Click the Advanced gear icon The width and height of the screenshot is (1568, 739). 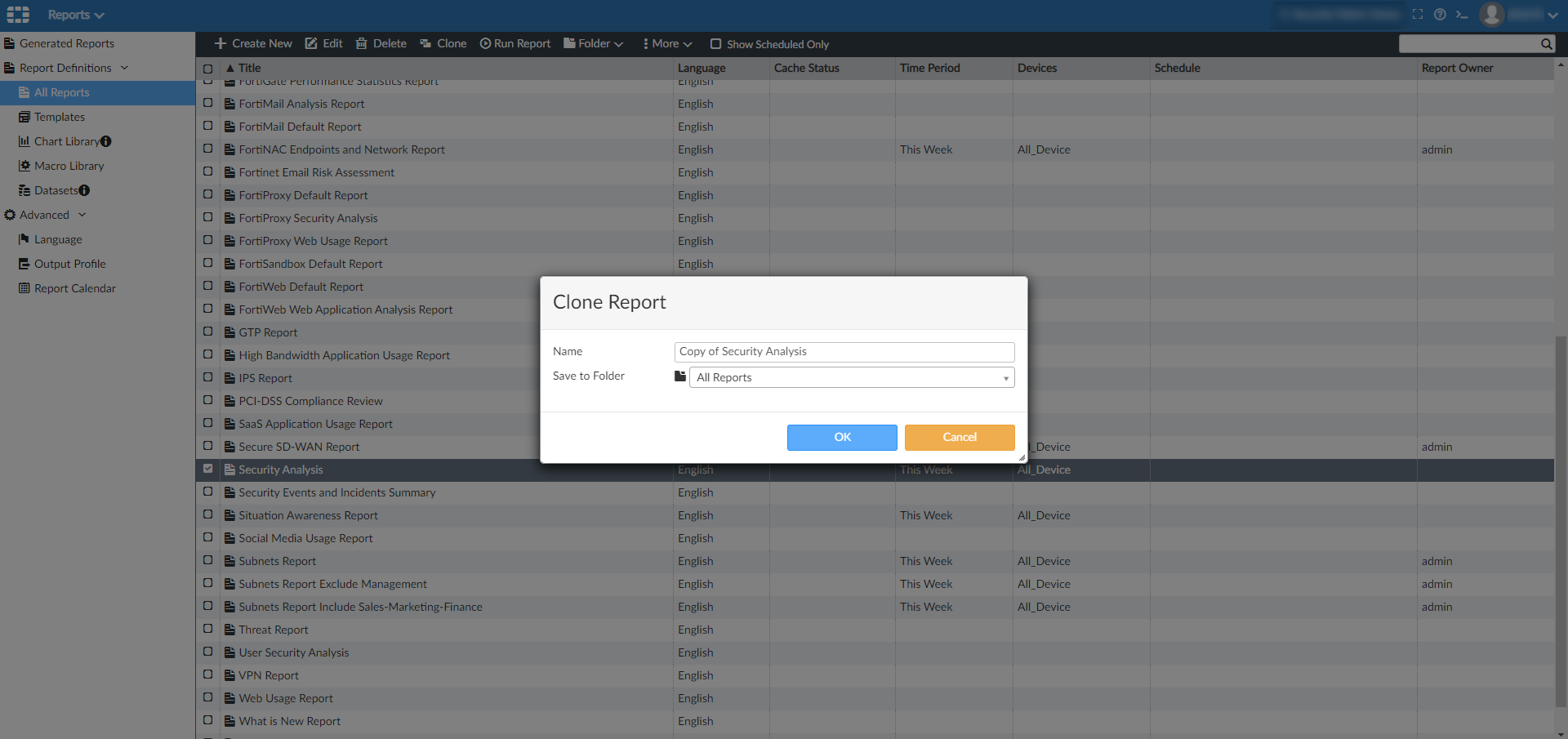point(10,215)
